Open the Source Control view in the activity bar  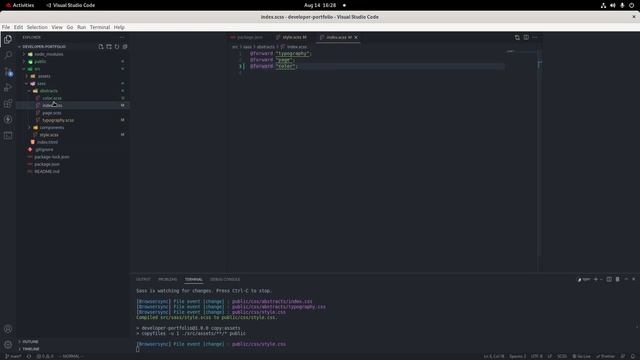(x=8, y=71)
